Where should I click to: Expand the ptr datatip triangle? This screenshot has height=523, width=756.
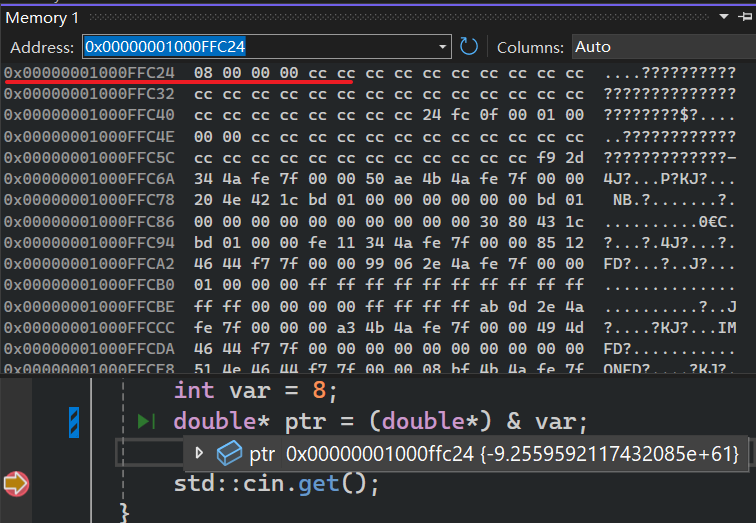199,453
